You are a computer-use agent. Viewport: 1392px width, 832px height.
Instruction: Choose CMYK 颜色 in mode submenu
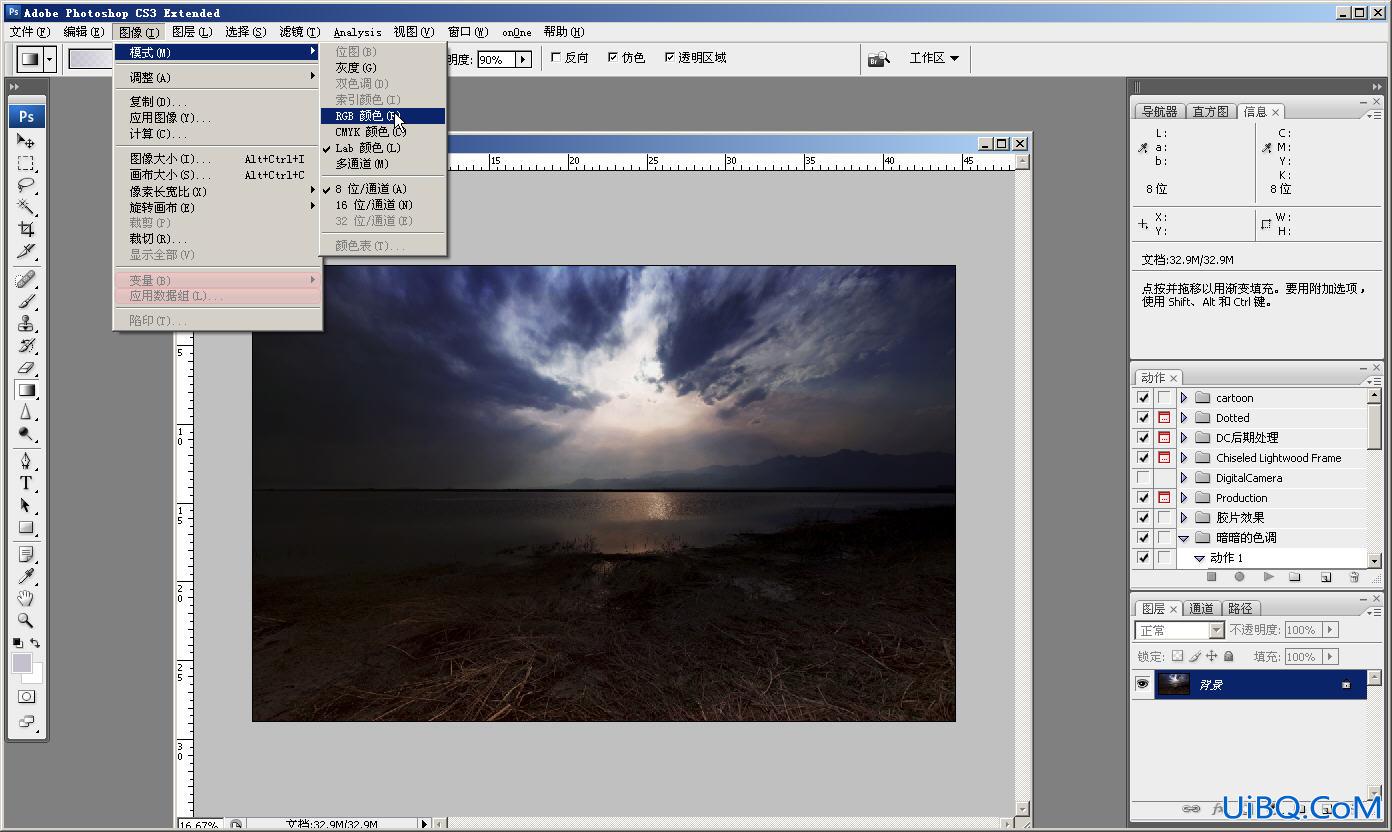[x=382, y=132]
